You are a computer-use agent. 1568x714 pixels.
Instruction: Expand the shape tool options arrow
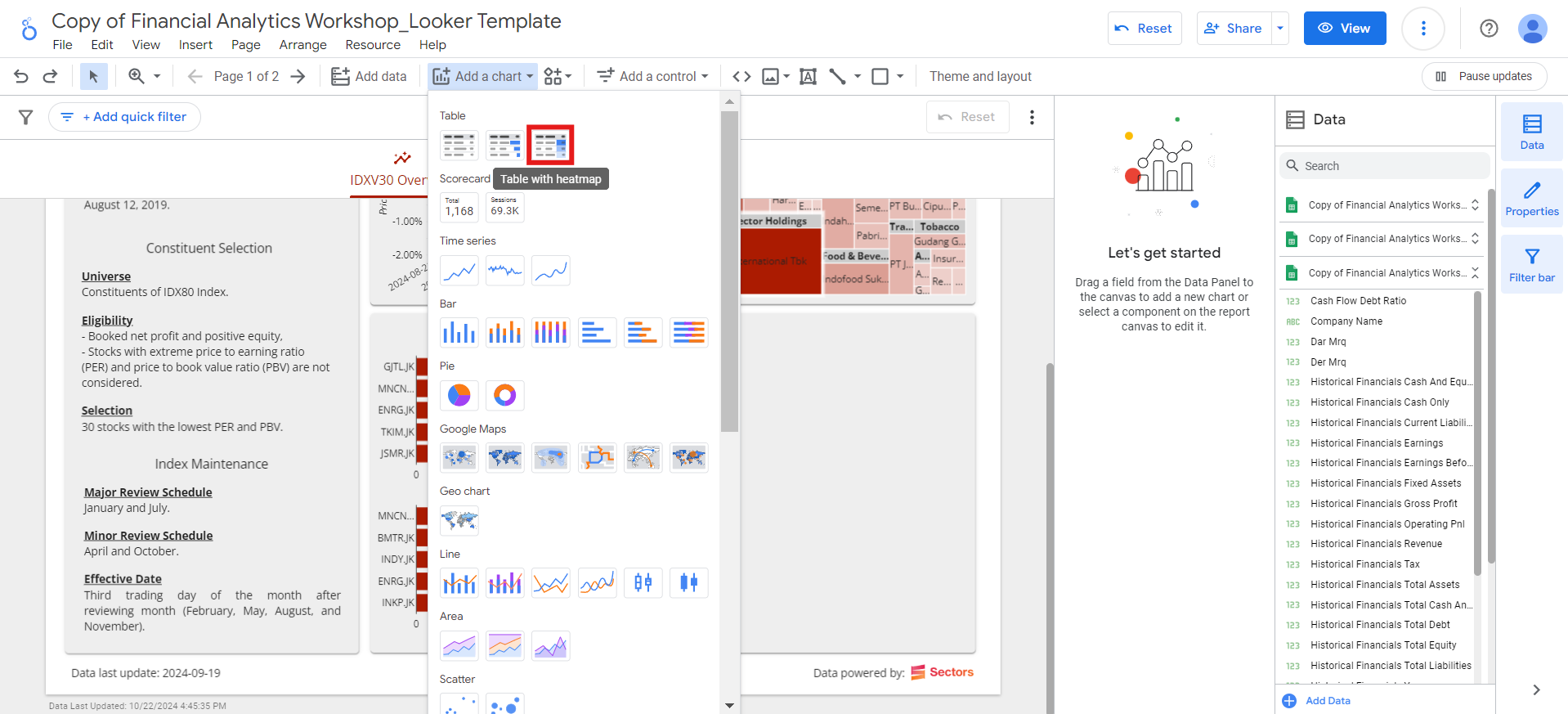(900, 76)
